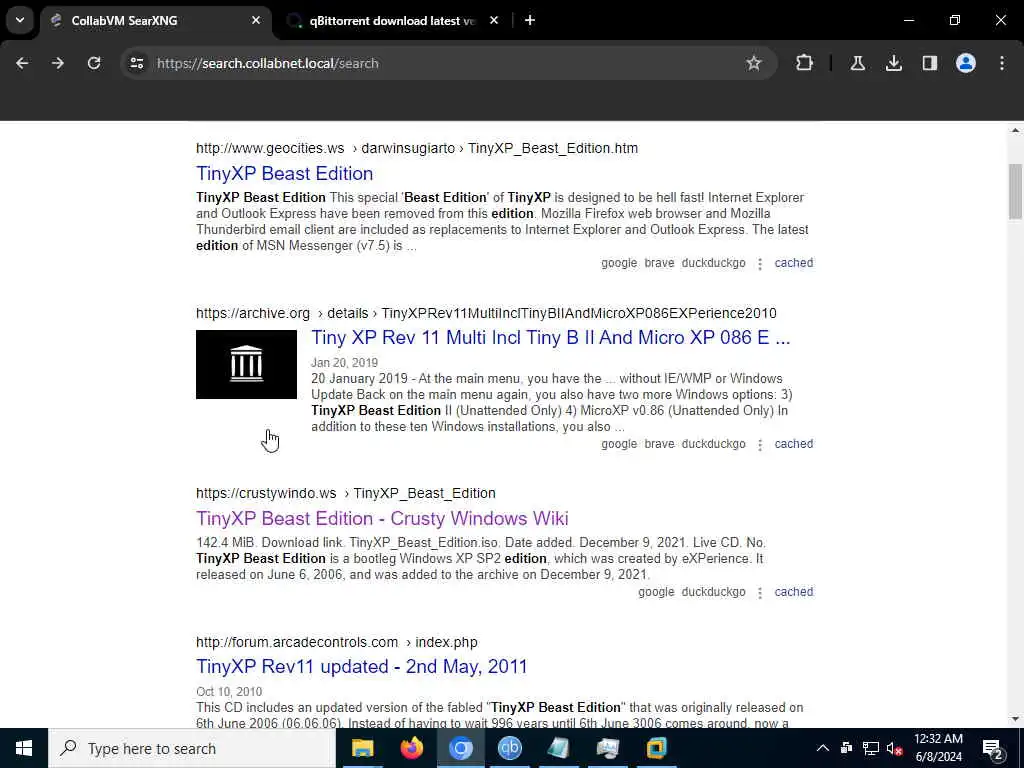This screenshot has width=1024, height=768.
Task: Open cached link for archive.org result
Action: pyautogui.click(x=793, y=443)
